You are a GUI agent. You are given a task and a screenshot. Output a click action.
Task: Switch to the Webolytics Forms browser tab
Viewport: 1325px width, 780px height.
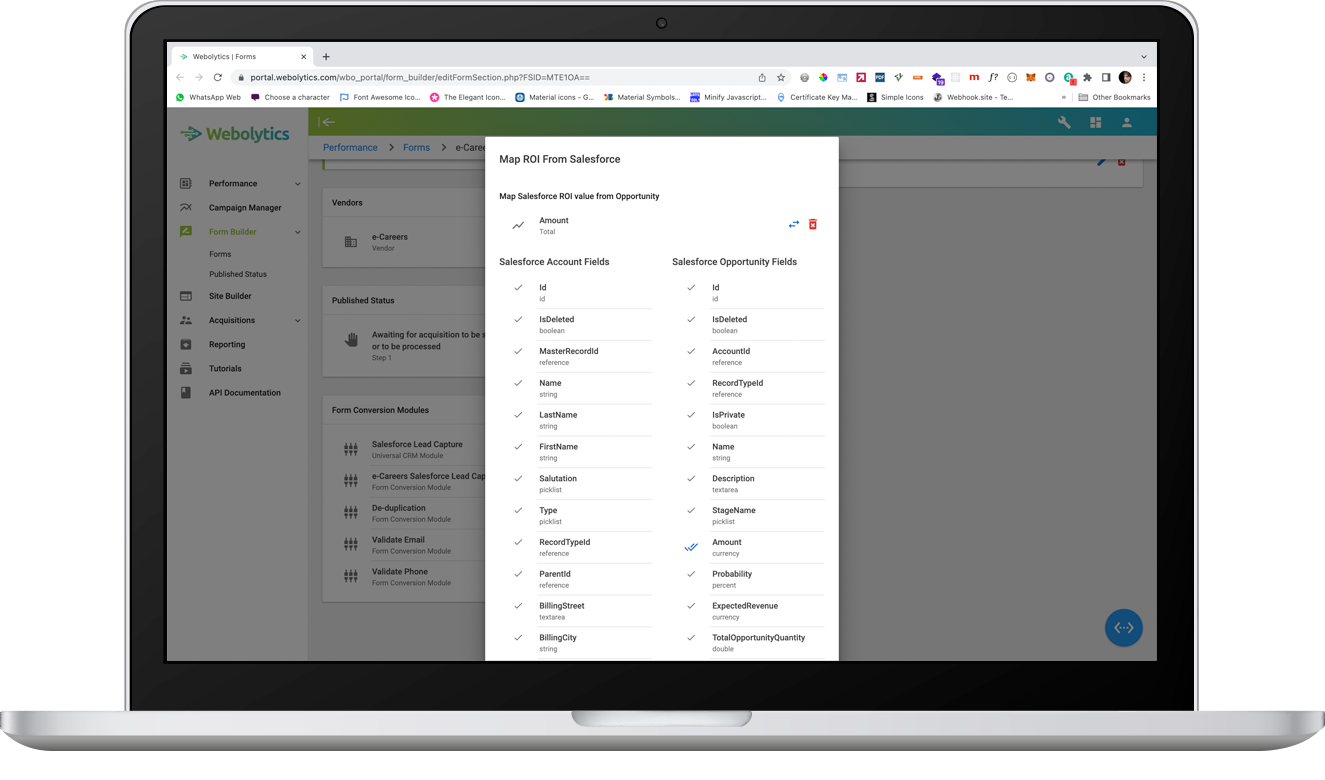tap(240, 56)
